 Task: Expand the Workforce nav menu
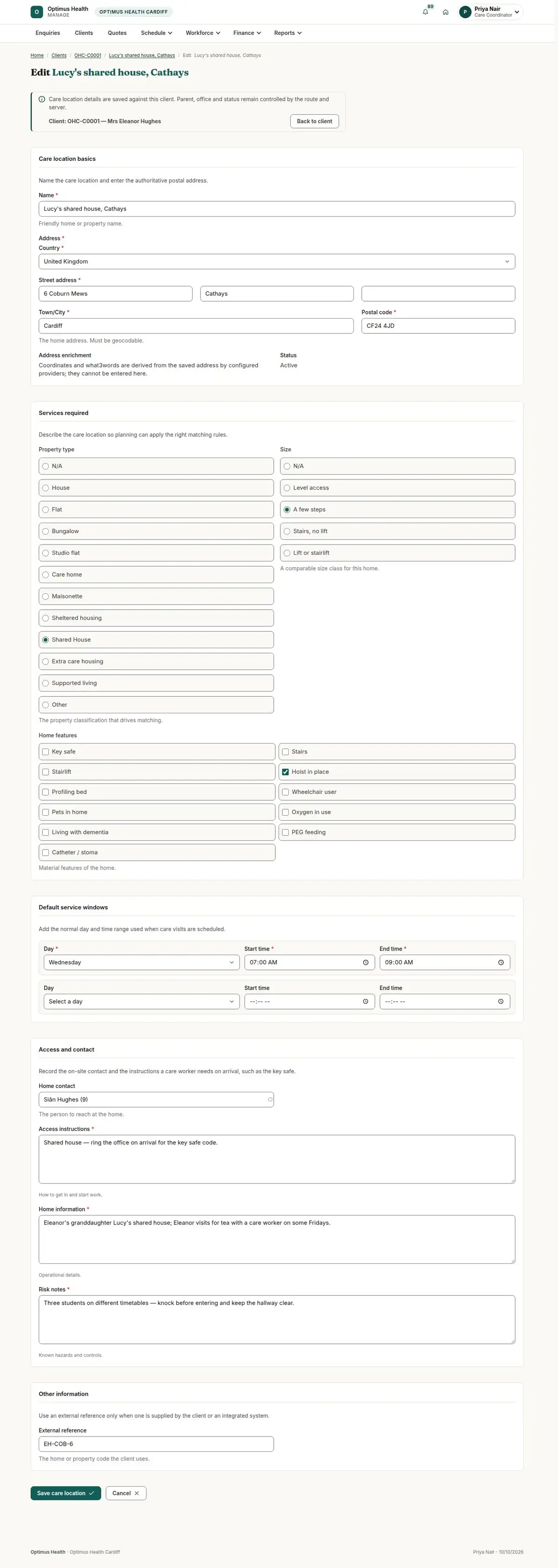click(203, 33)
